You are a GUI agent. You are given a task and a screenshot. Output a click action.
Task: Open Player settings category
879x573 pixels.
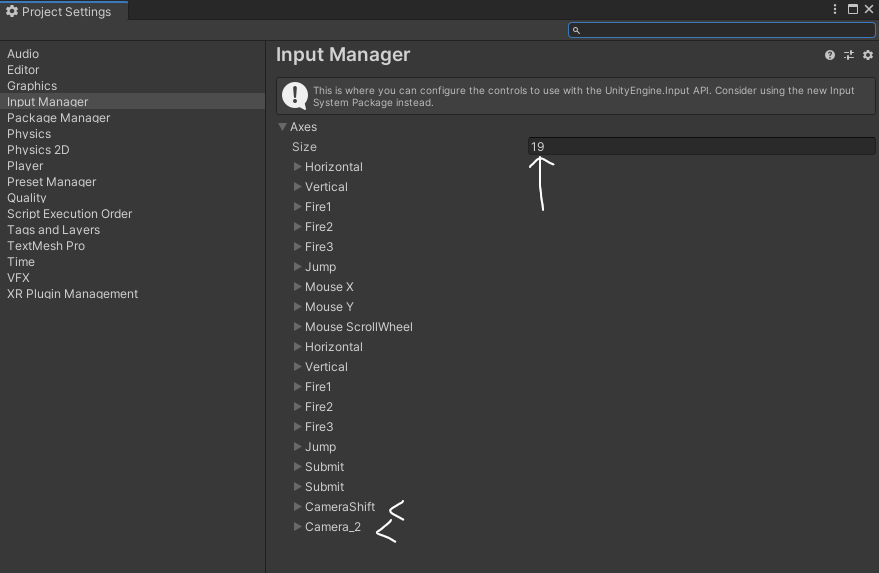pyautogui.click(x=25, y=166)
